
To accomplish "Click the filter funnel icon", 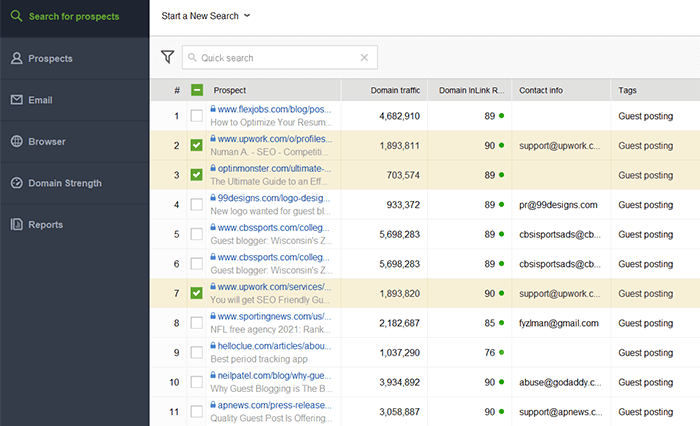I will pos(168,57).
